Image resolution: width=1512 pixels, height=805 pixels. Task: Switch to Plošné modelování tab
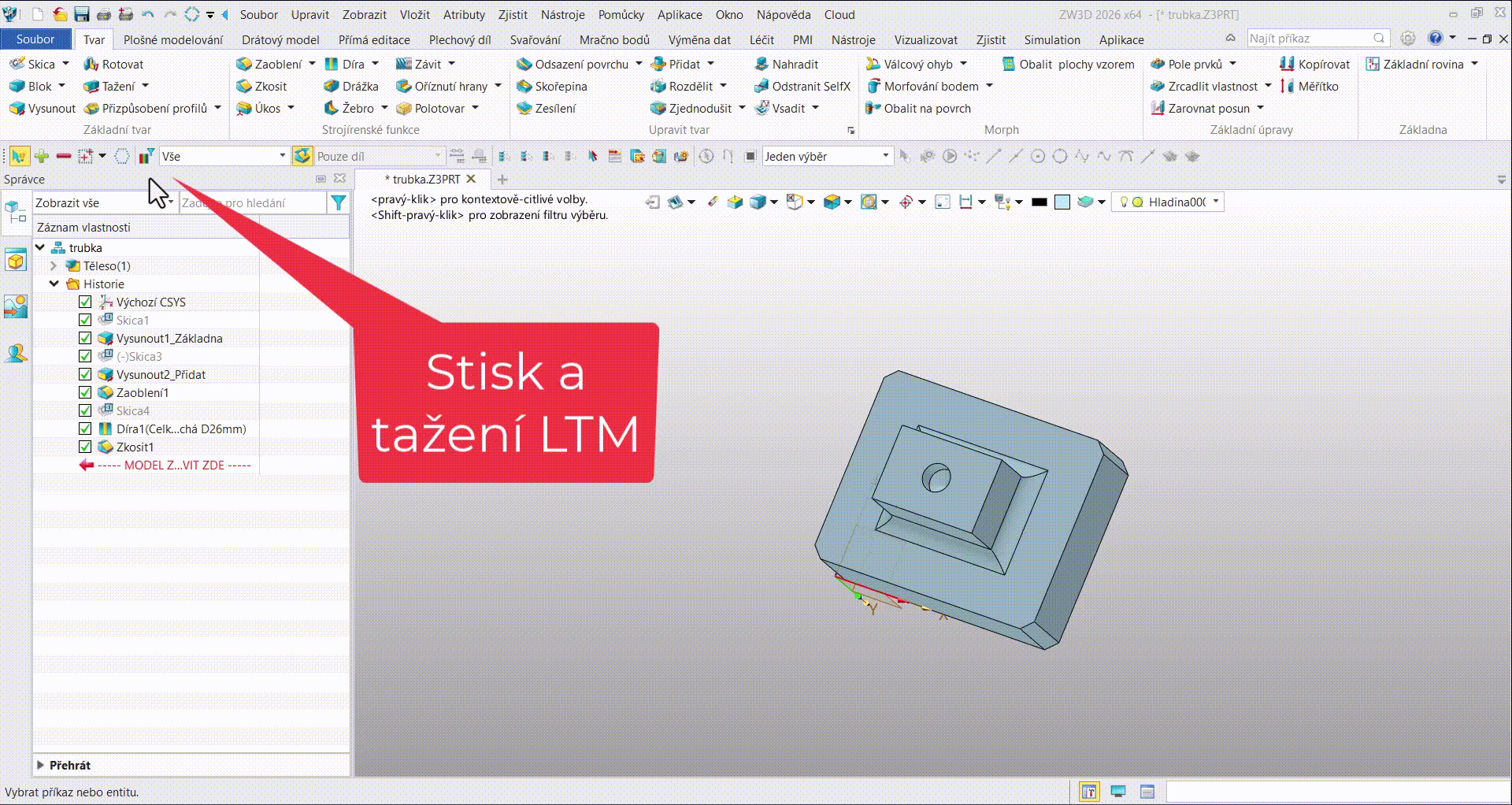pos(173,39)
